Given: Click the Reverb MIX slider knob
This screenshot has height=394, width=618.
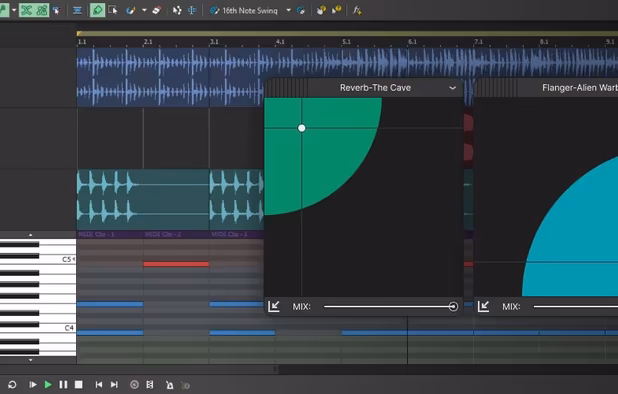Looking at the screenshot, I should [453, 307].
